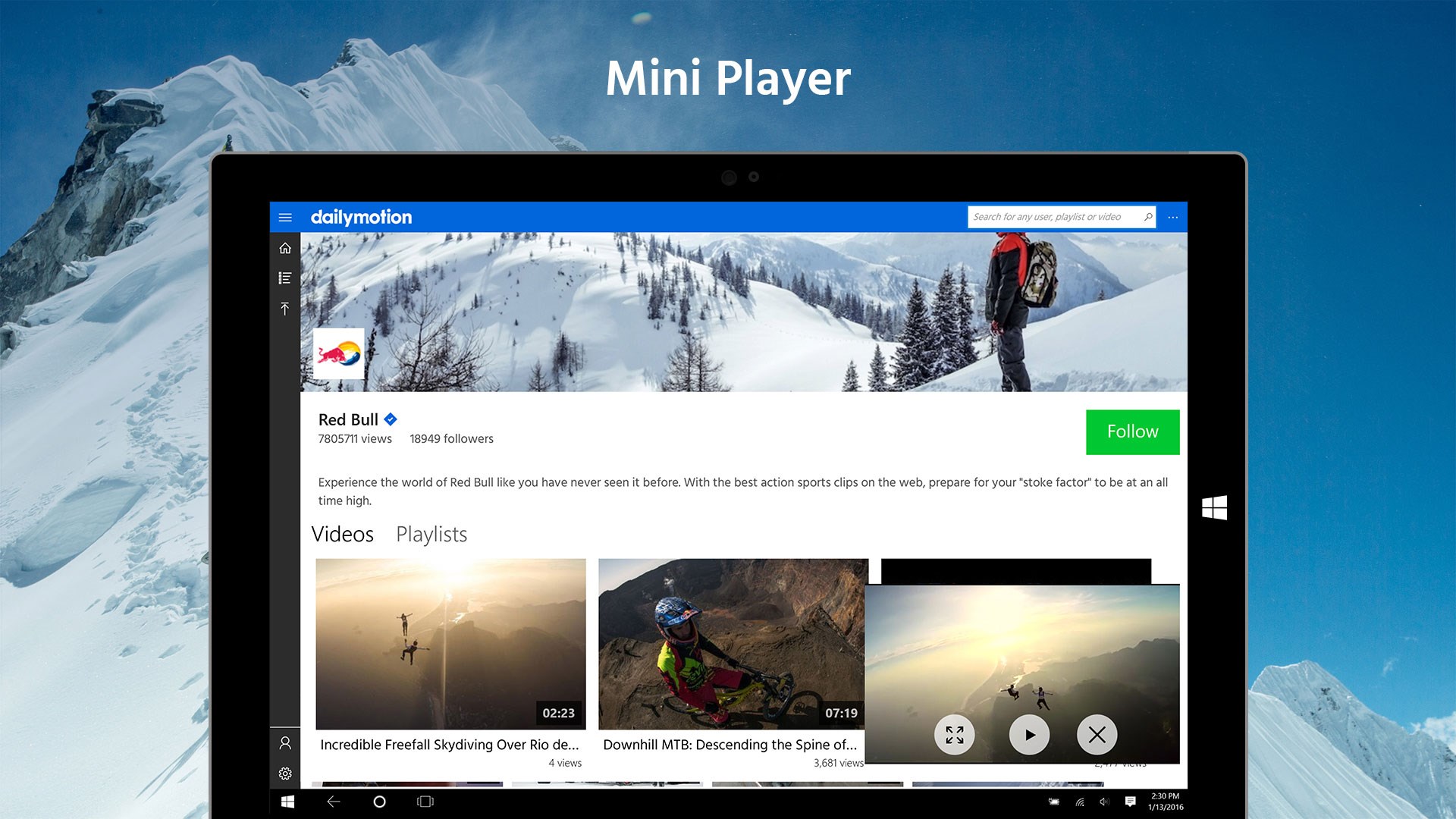This screenshot has height=819, width=1456.
Task: Expand the navigation with the hamburger menu
Action: point(285,217)
